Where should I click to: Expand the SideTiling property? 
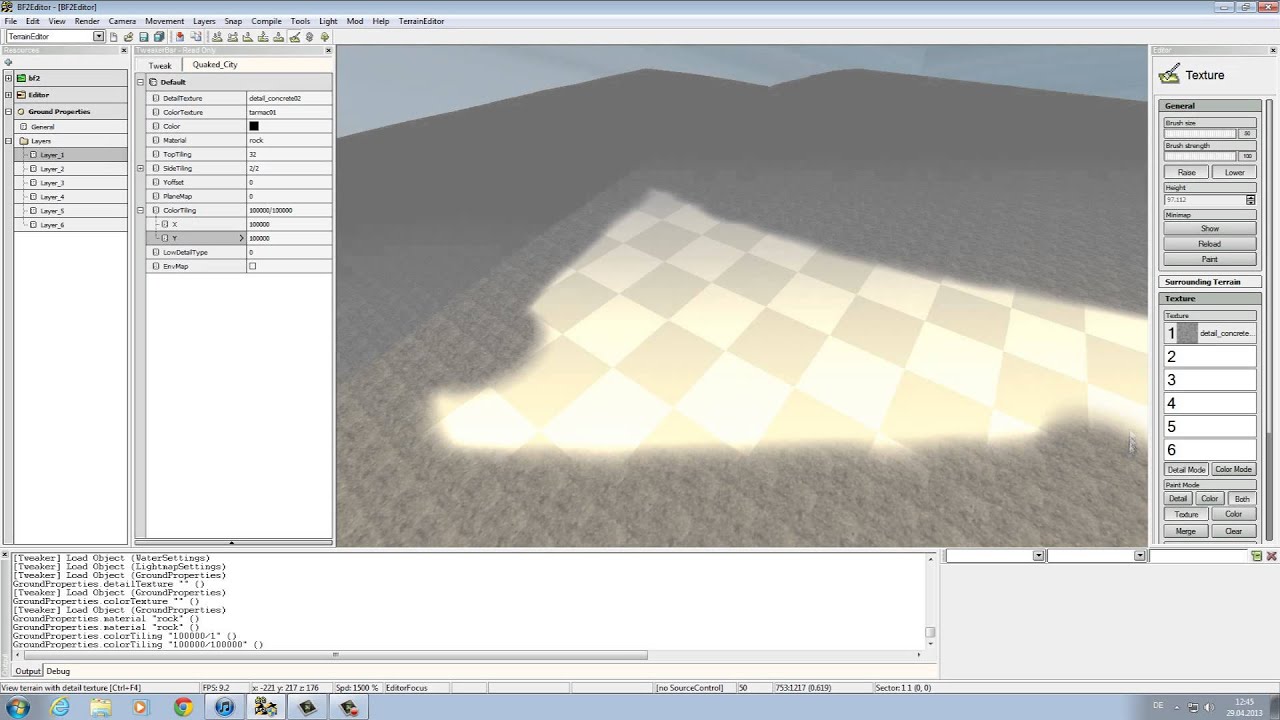(141, 168)
